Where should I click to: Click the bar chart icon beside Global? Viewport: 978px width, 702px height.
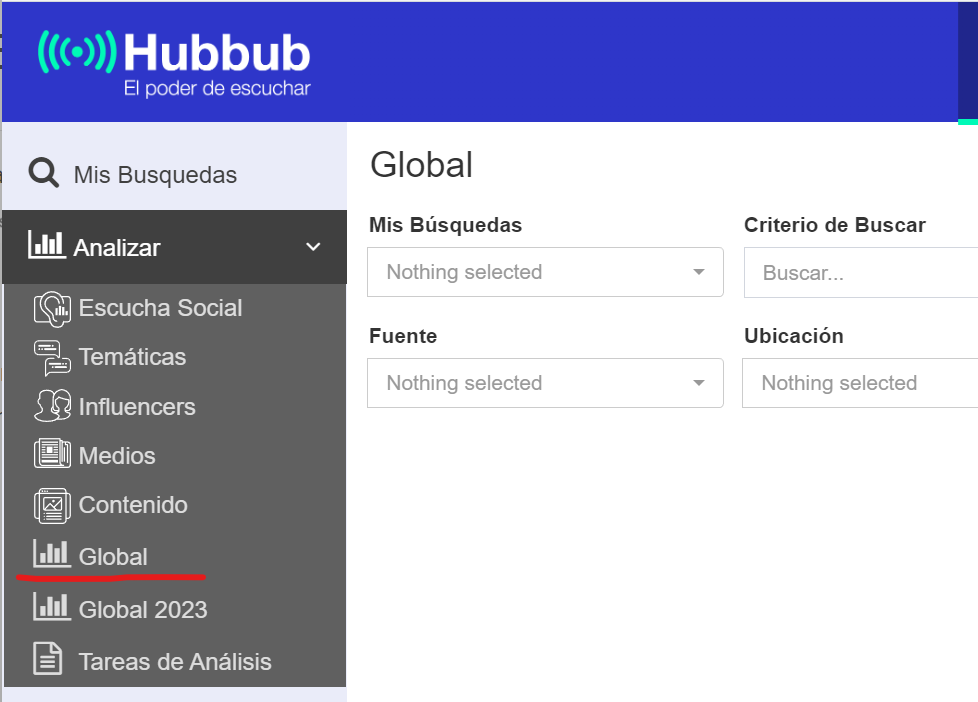(x=52, y=553)
